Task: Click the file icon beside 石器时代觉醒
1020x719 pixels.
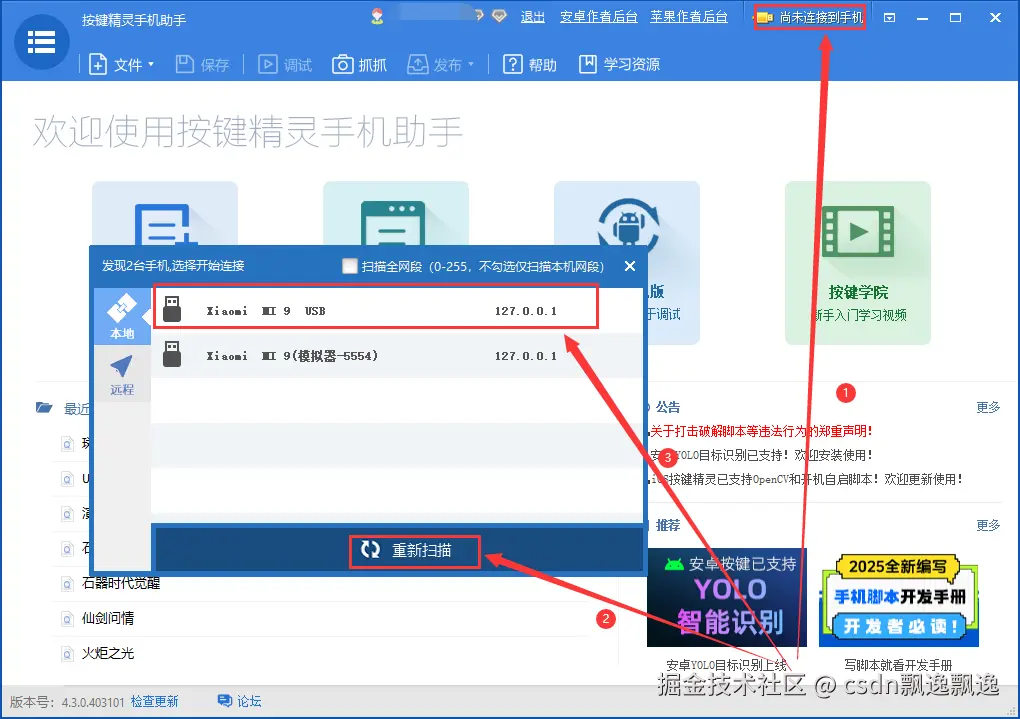Action: click(x=66, y=584)
